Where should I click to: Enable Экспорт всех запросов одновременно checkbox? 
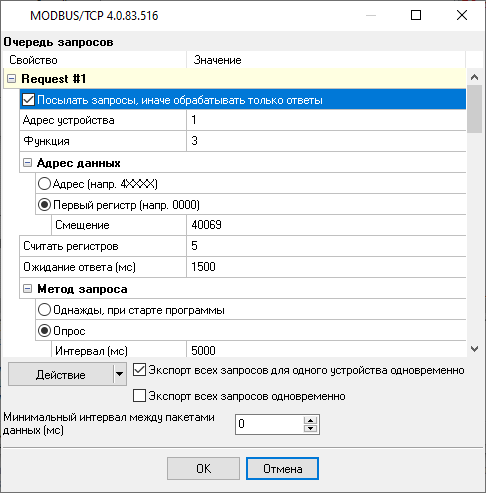coord(139,396)
